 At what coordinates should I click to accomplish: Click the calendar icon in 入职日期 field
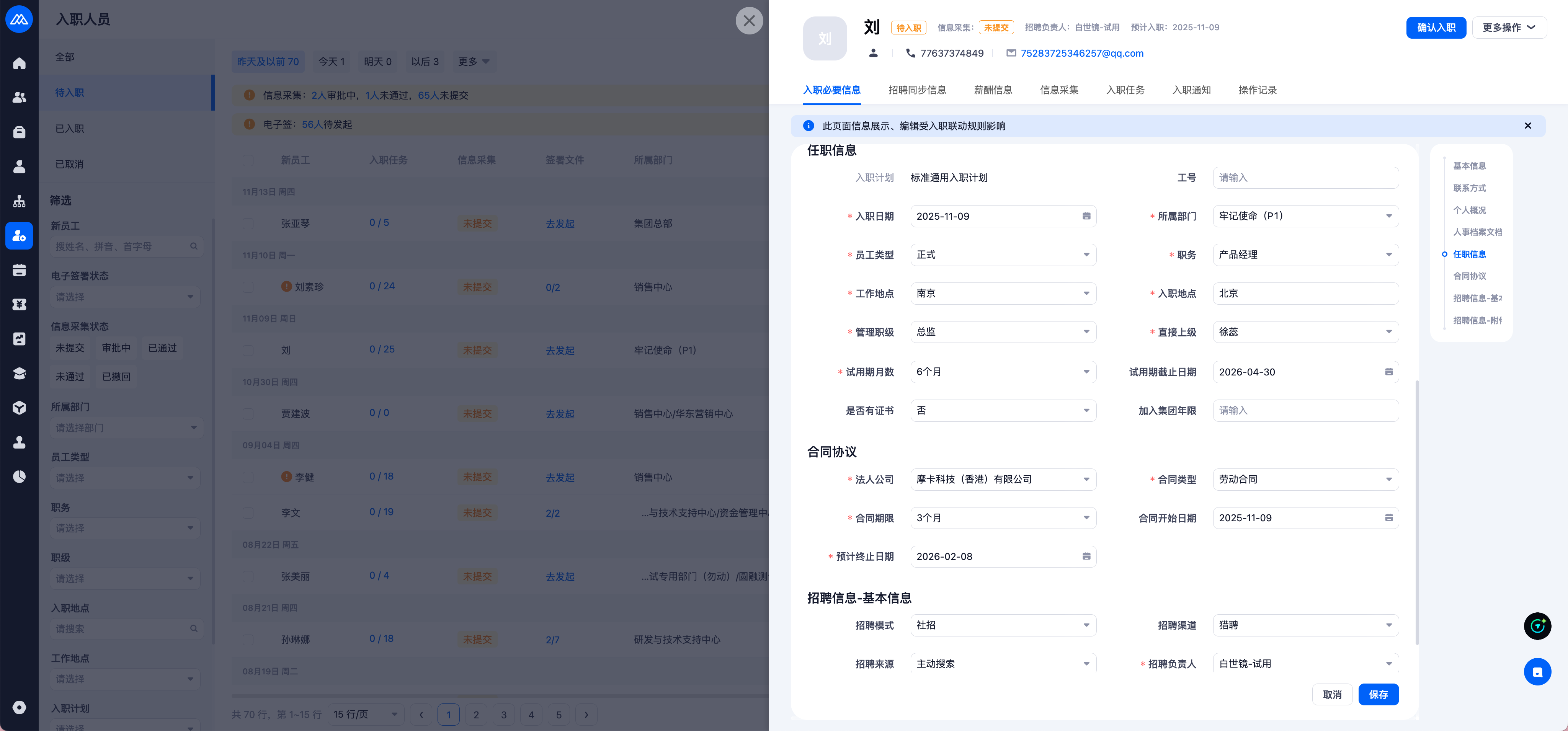click(1086, 216)
